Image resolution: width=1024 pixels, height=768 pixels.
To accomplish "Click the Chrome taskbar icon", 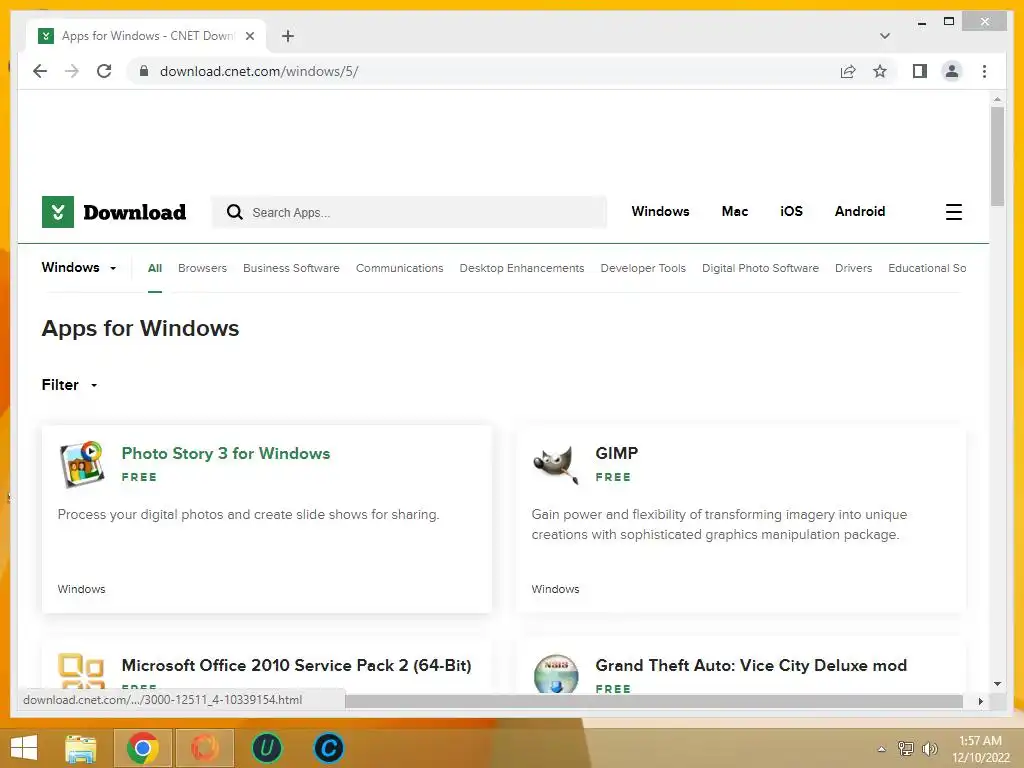I will coord(143,748).
